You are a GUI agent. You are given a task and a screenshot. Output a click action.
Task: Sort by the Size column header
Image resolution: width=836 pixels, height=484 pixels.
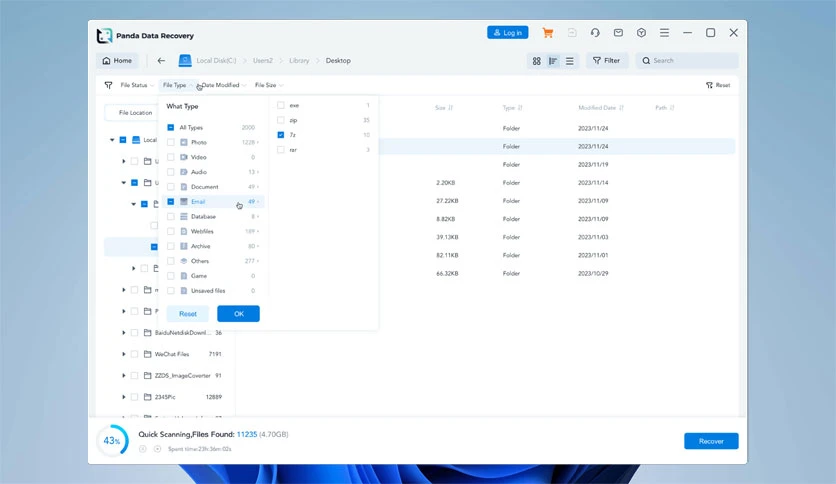pos(444,108)
